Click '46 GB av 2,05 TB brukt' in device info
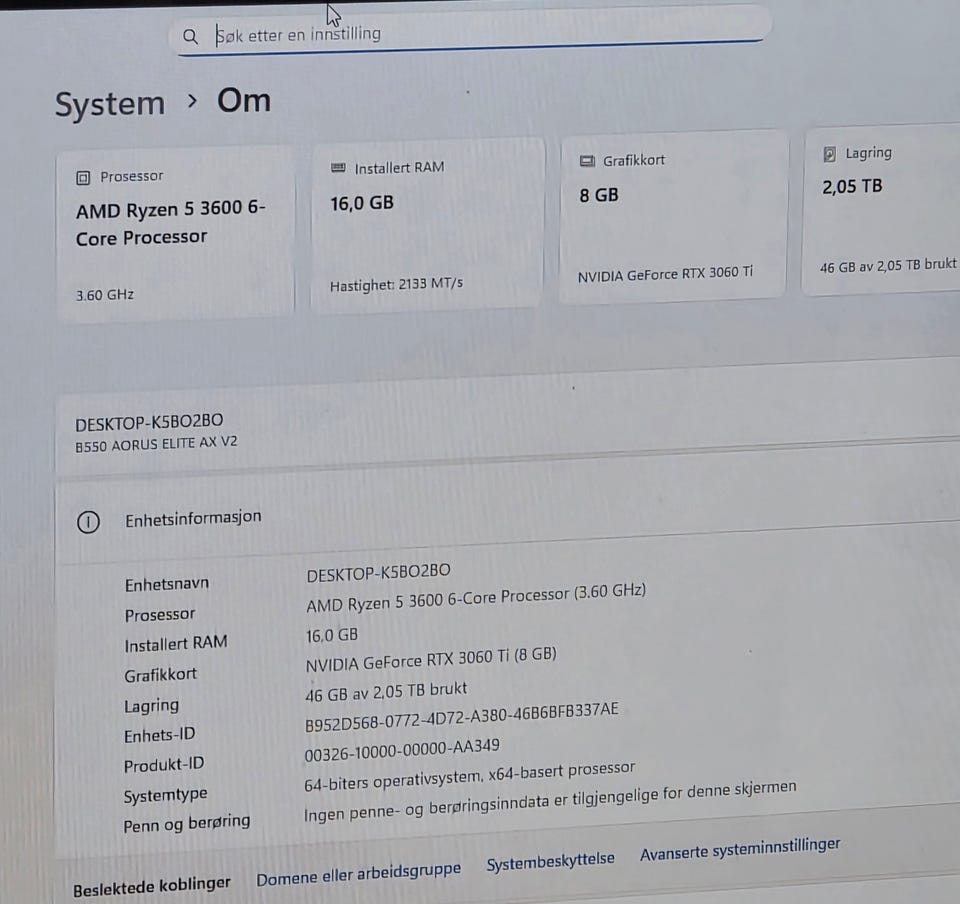This screenshot has height=904, width=960. tap(386, 692)
